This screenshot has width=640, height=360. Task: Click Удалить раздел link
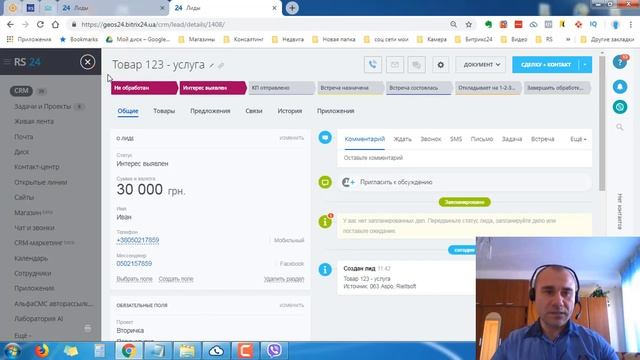point(284,279)
